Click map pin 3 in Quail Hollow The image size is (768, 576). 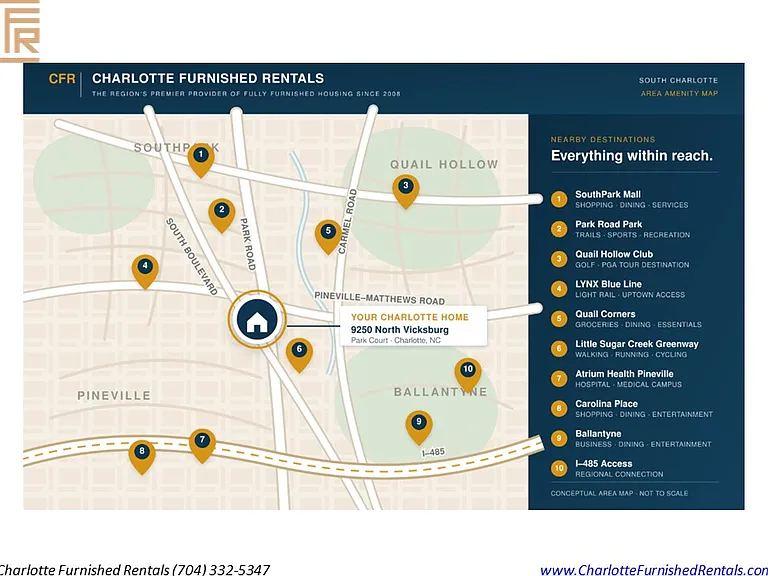406,191
